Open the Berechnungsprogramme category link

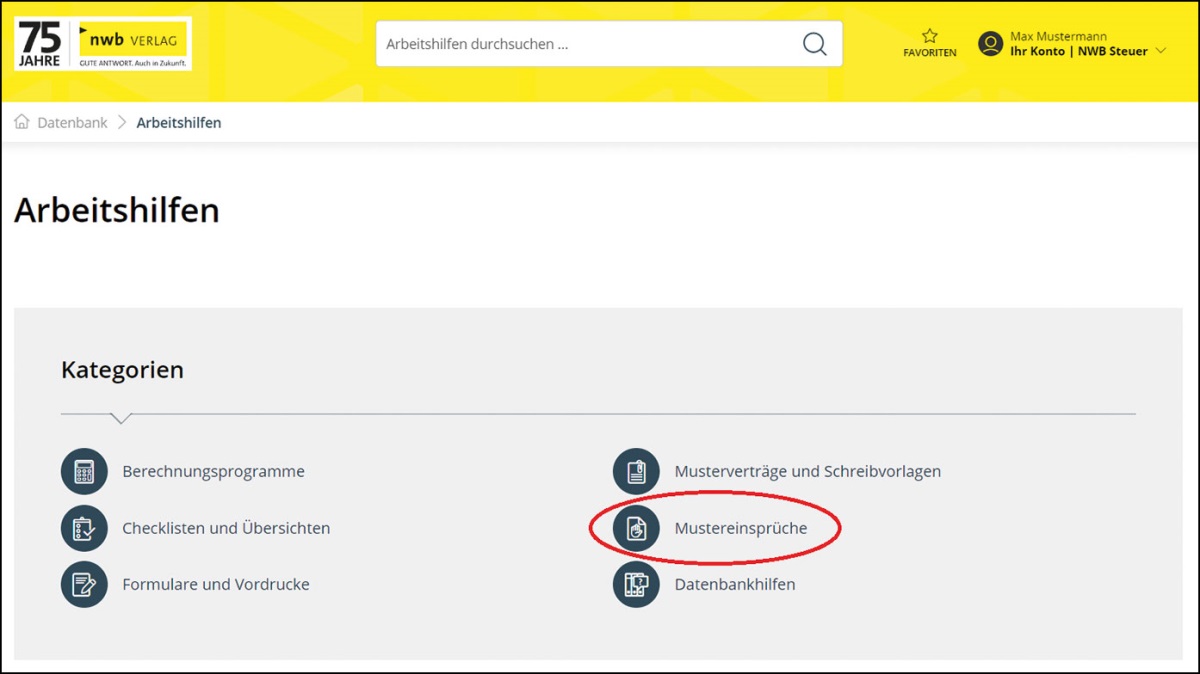(x=213, y=471)
